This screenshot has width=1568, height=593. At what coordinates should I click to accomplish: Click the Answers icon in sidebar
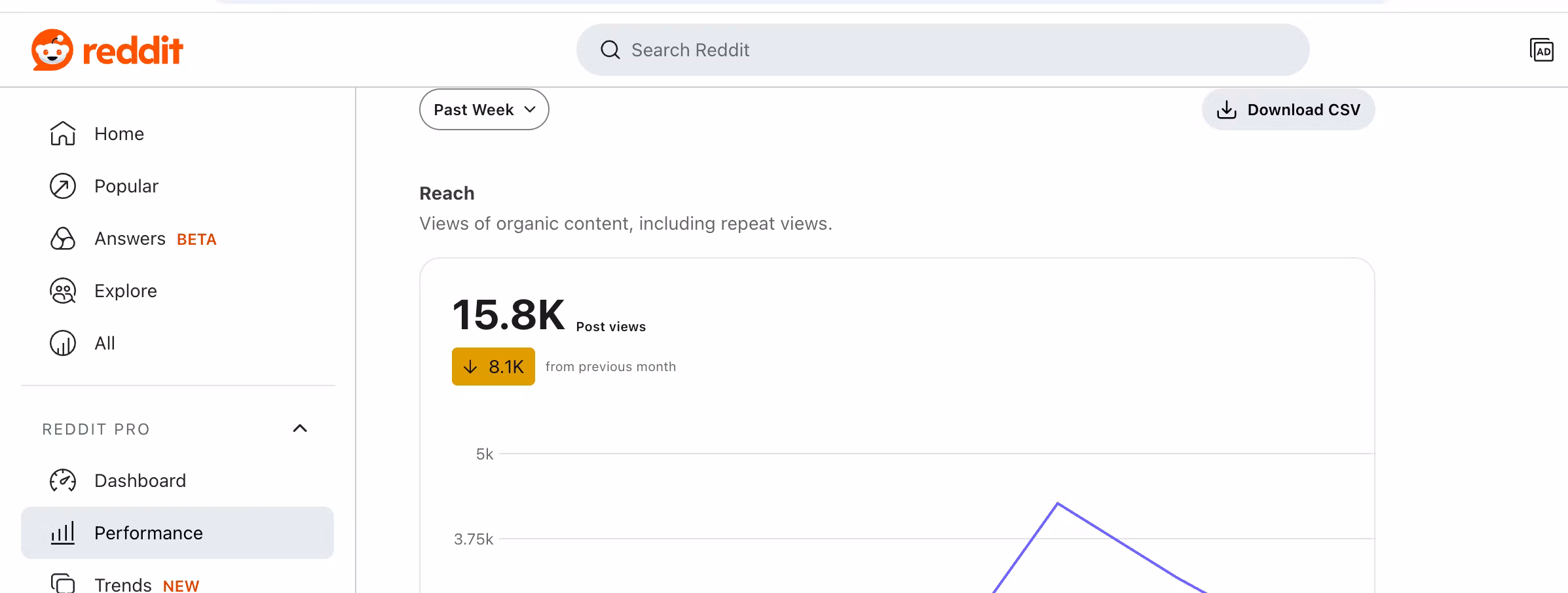(63, 238)
